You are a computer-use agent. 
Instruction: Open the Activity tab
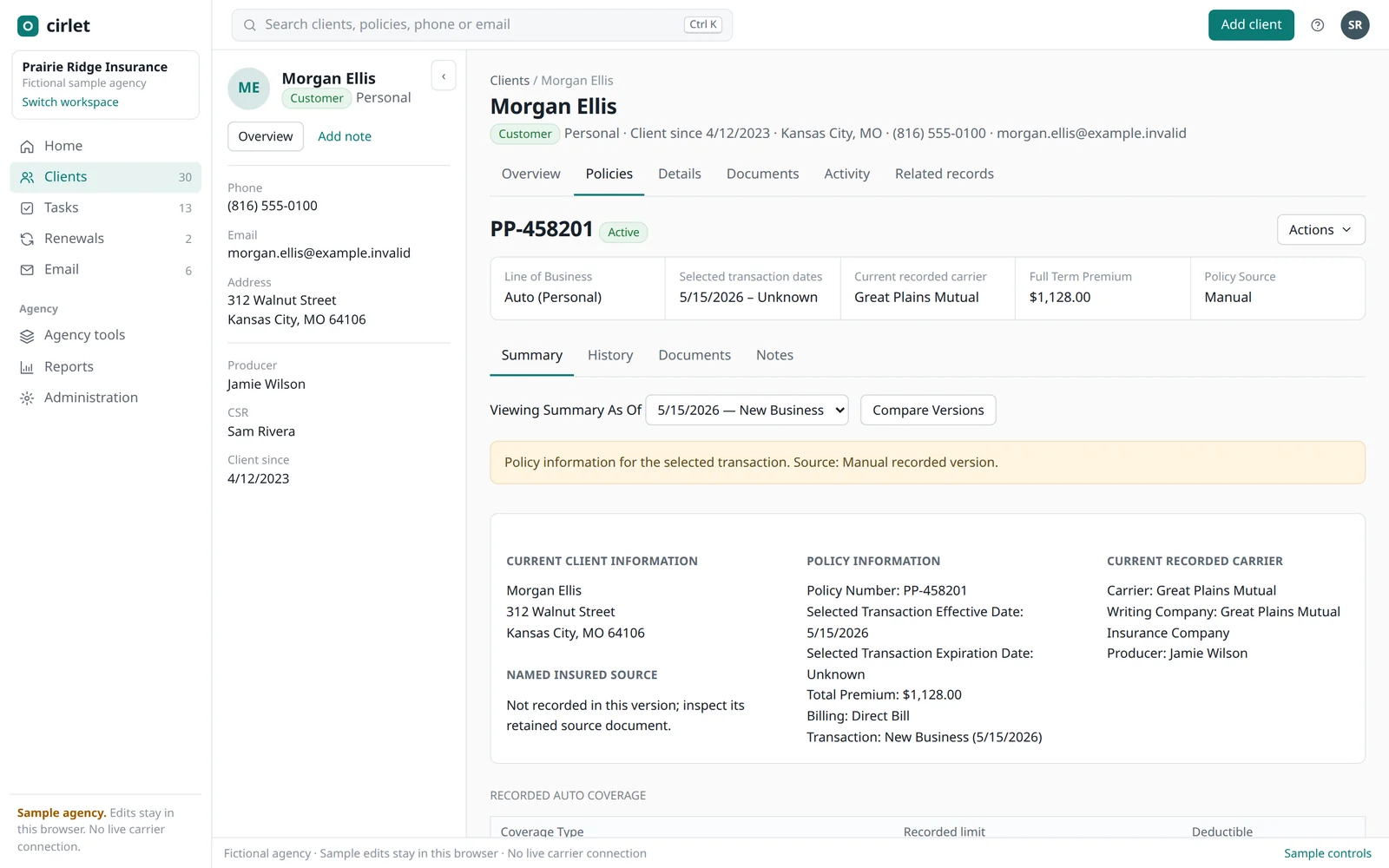point(846,174)
